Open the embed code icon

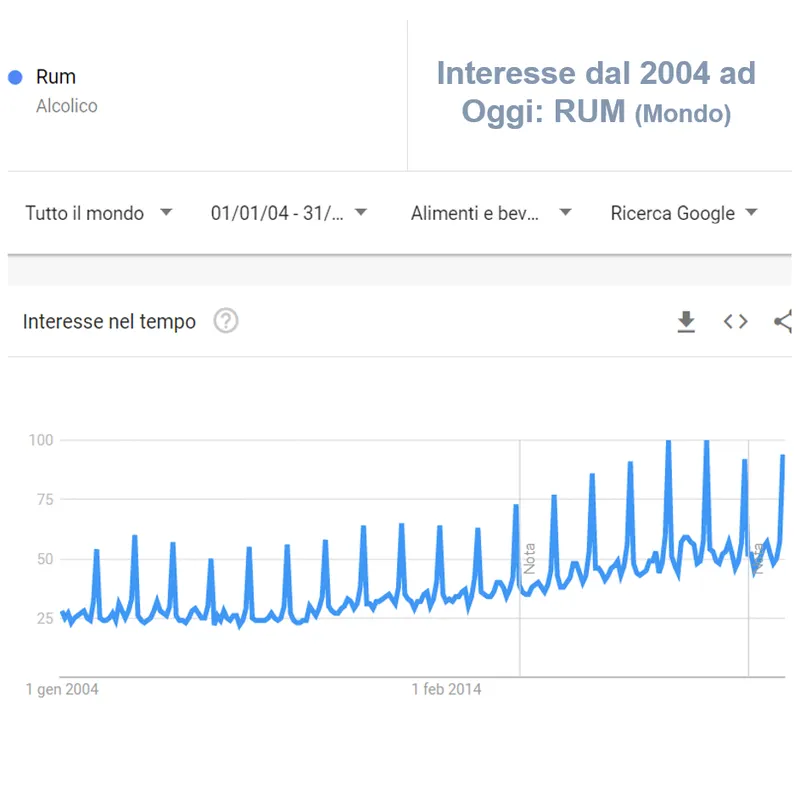pyautogui.click(x=736, y=321)
